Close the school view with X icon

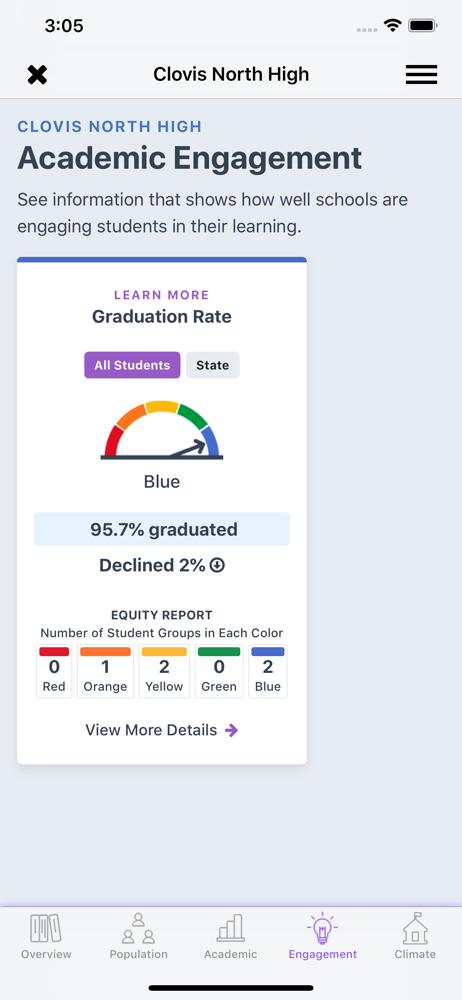tap(38, 75)
